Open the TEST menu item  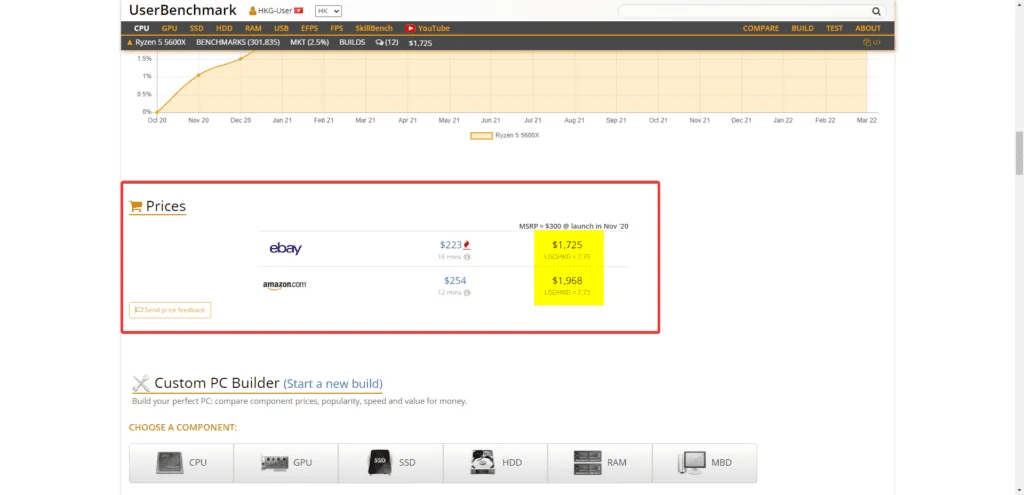835,28
